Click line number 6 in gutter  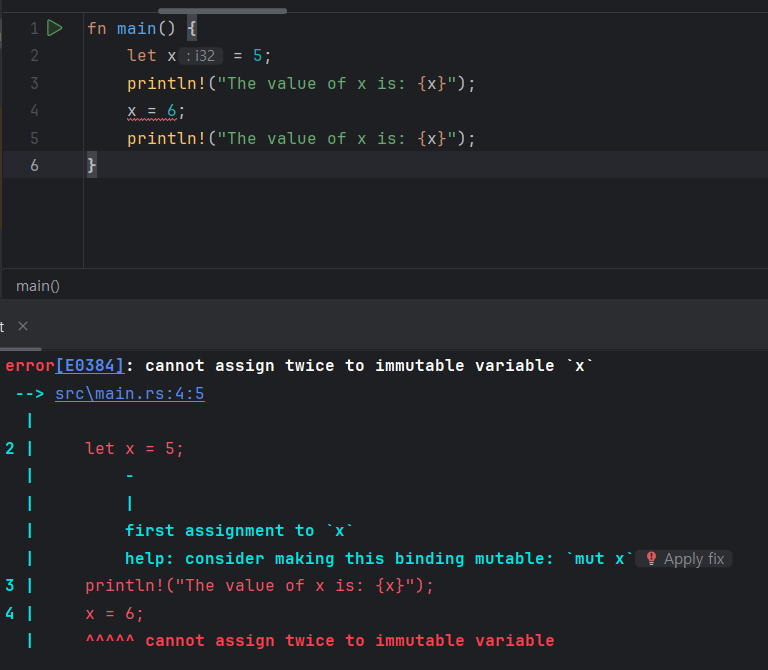tap(34, 166)
